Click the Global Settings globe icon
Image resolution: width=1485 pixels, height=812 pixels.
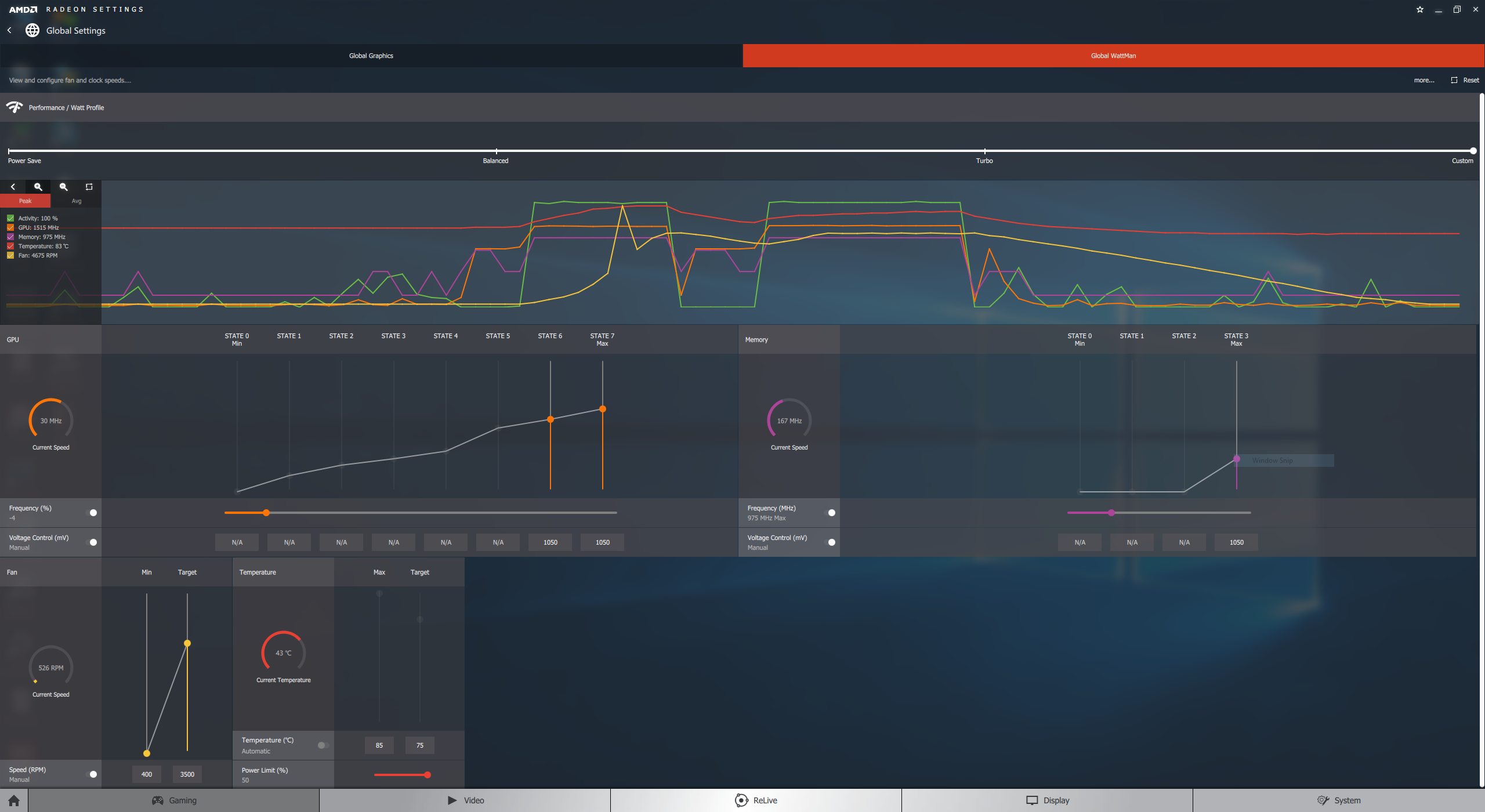32,30
